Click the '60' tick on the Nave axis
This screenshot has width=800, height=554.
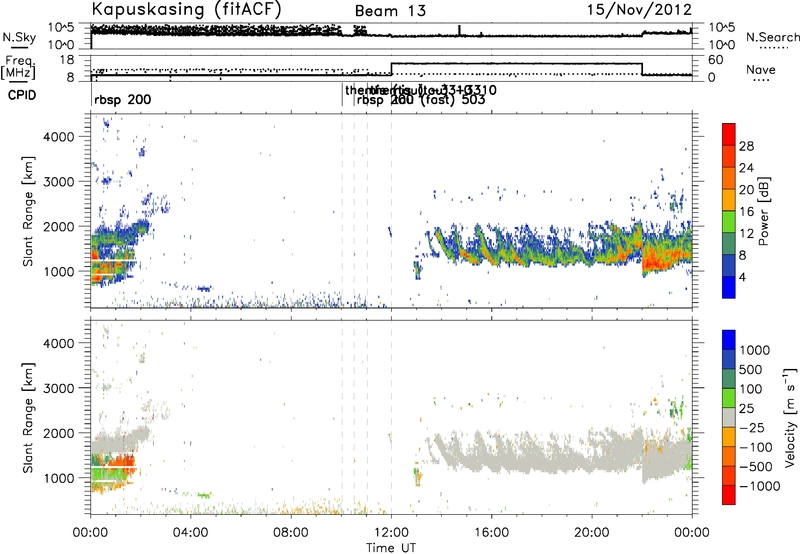(x=716, y=60)
